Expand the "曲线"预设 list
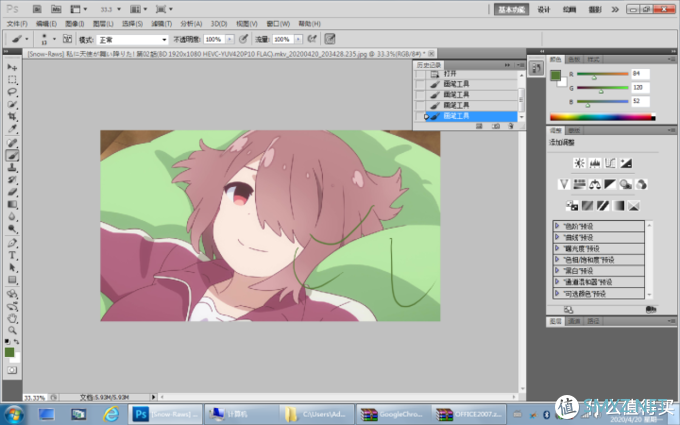The image size is (680, 425). pos(557,237)
